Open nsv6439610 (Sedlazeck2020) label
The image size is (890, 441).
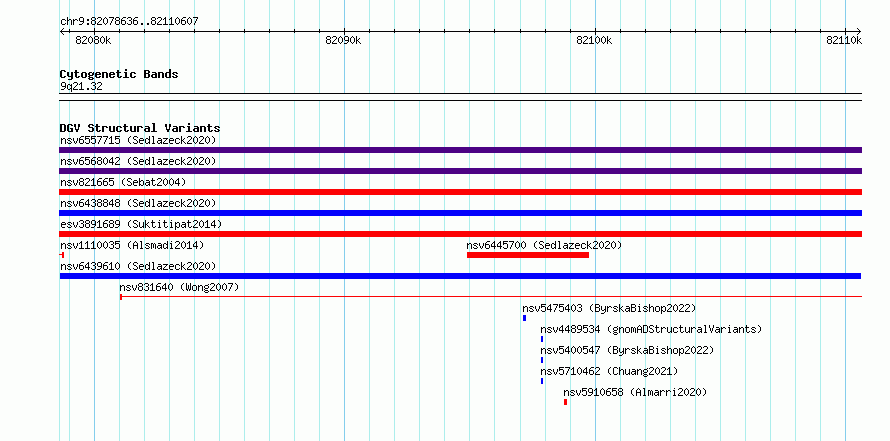(x=138, y=266)
